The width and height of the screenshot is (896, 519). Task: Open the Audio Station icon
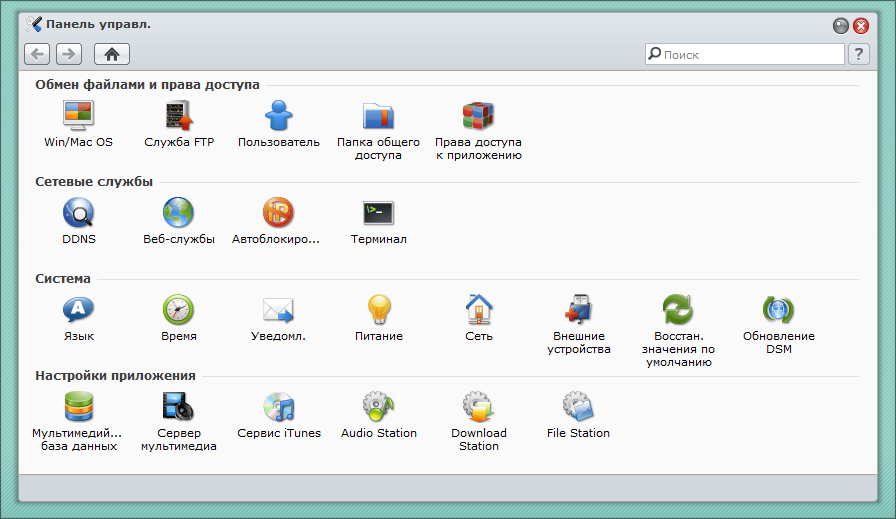point(378,406)
